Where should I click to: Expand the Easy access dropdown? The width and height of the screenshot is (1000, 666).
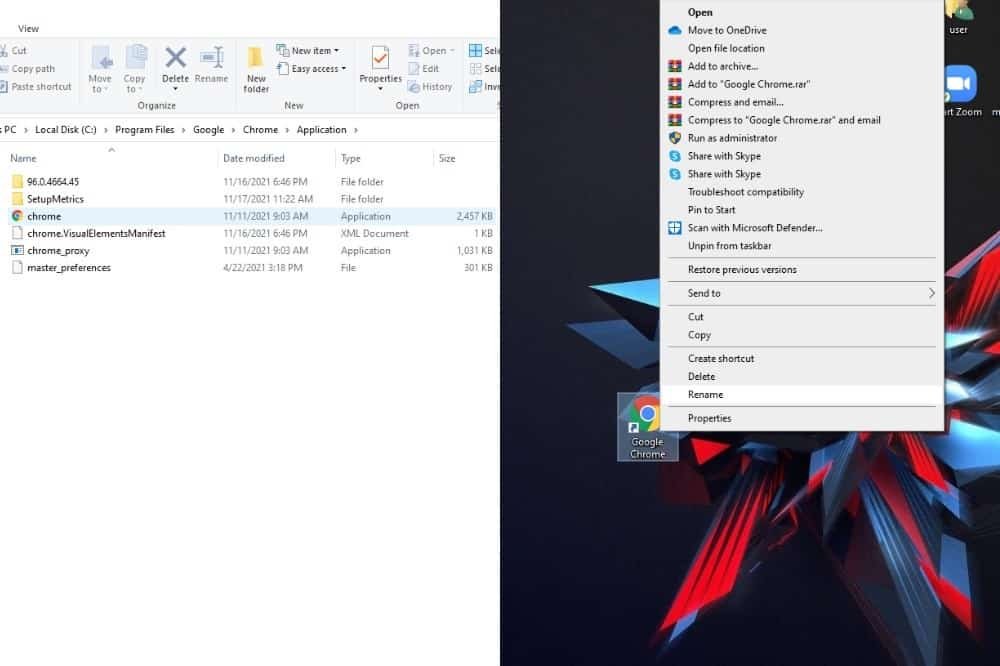point(318,69)
